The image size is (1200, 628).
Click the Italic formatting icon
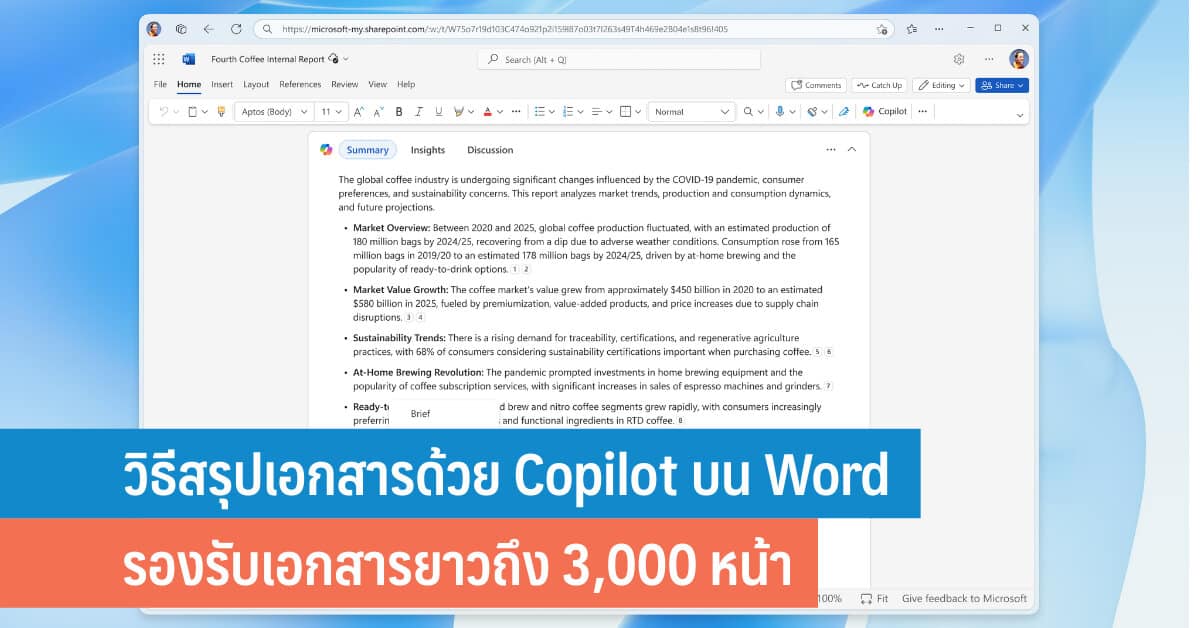pyautogui.click(x=419, y=112)
